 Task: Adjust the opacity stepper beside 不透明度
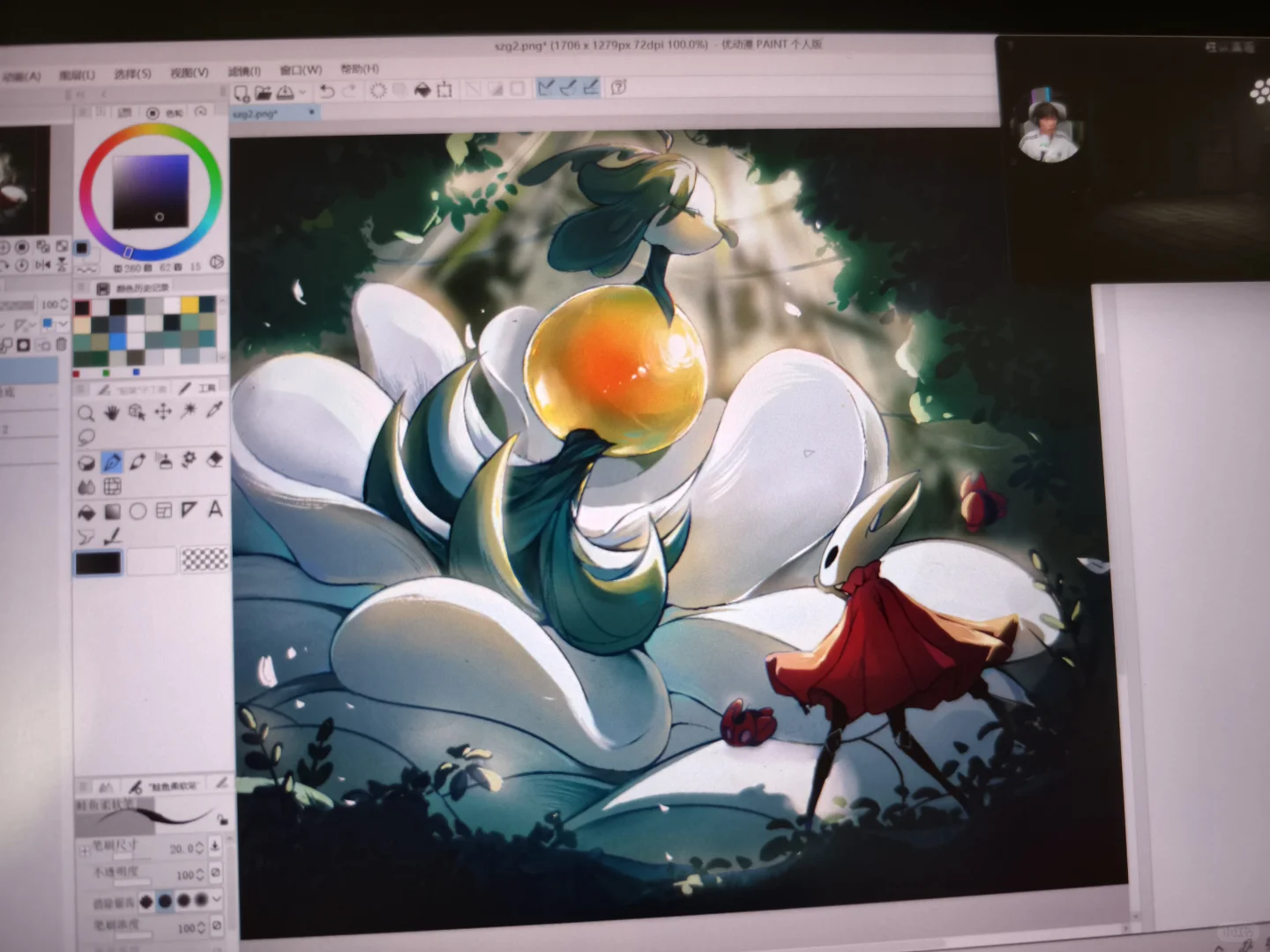point(199,874)
